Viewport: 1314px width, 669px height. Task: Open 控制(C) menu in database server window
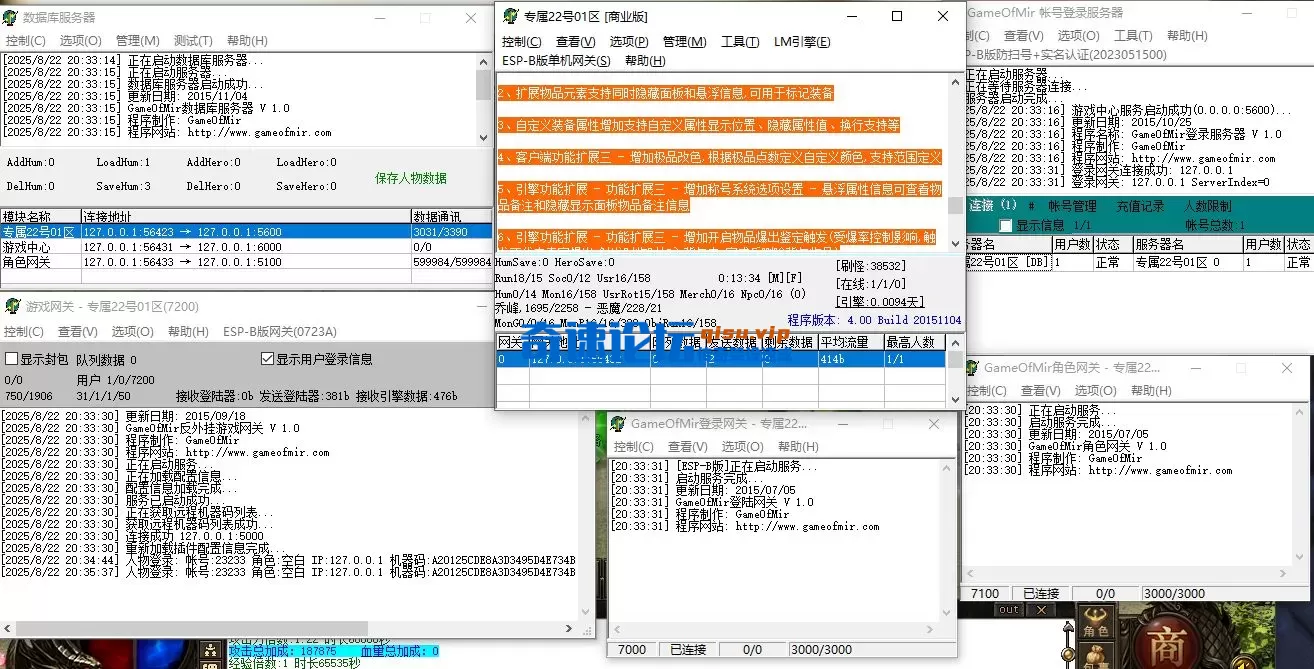(x=25, y=41)
